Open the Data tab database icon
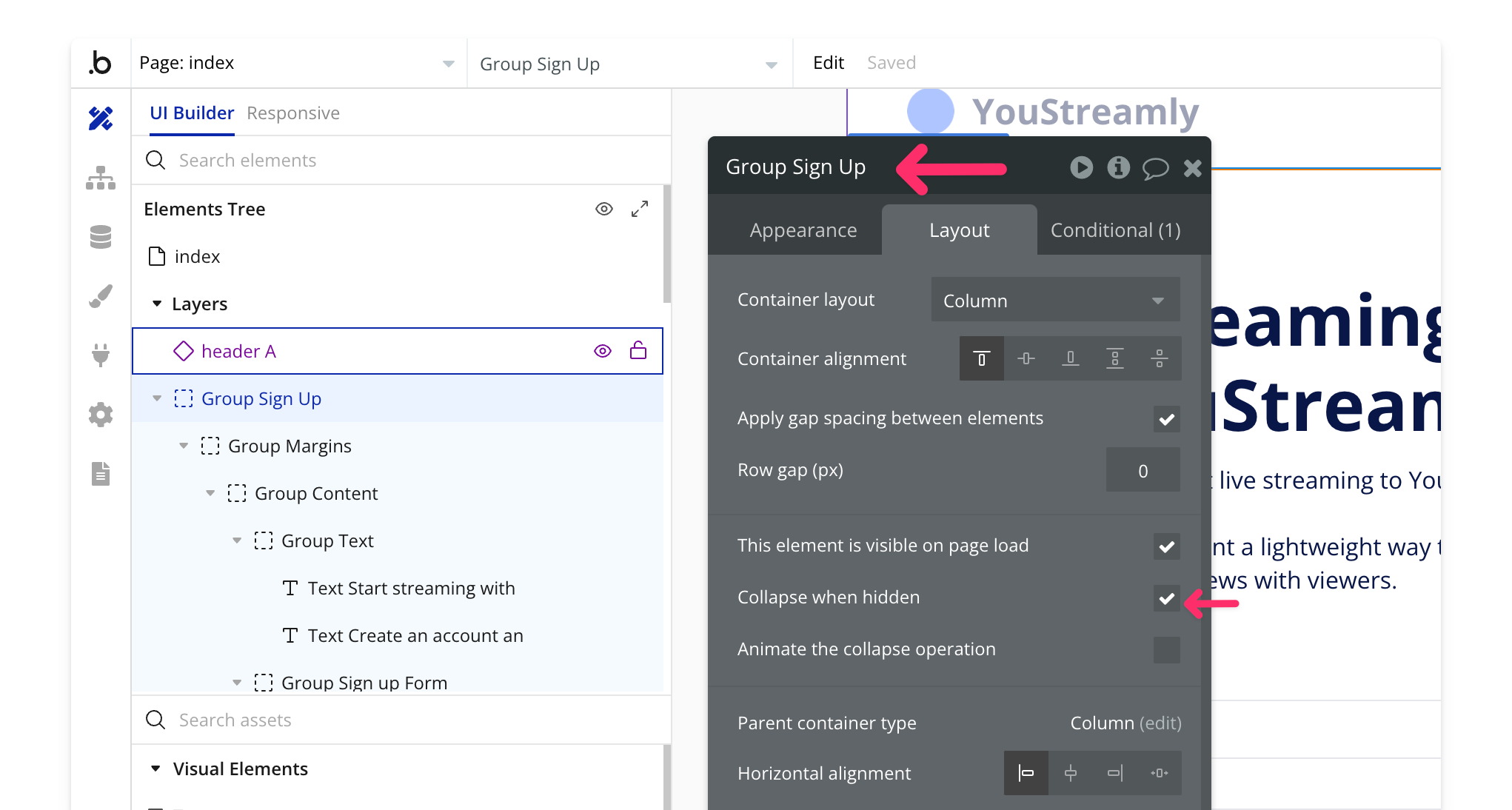 click(101, 237)
